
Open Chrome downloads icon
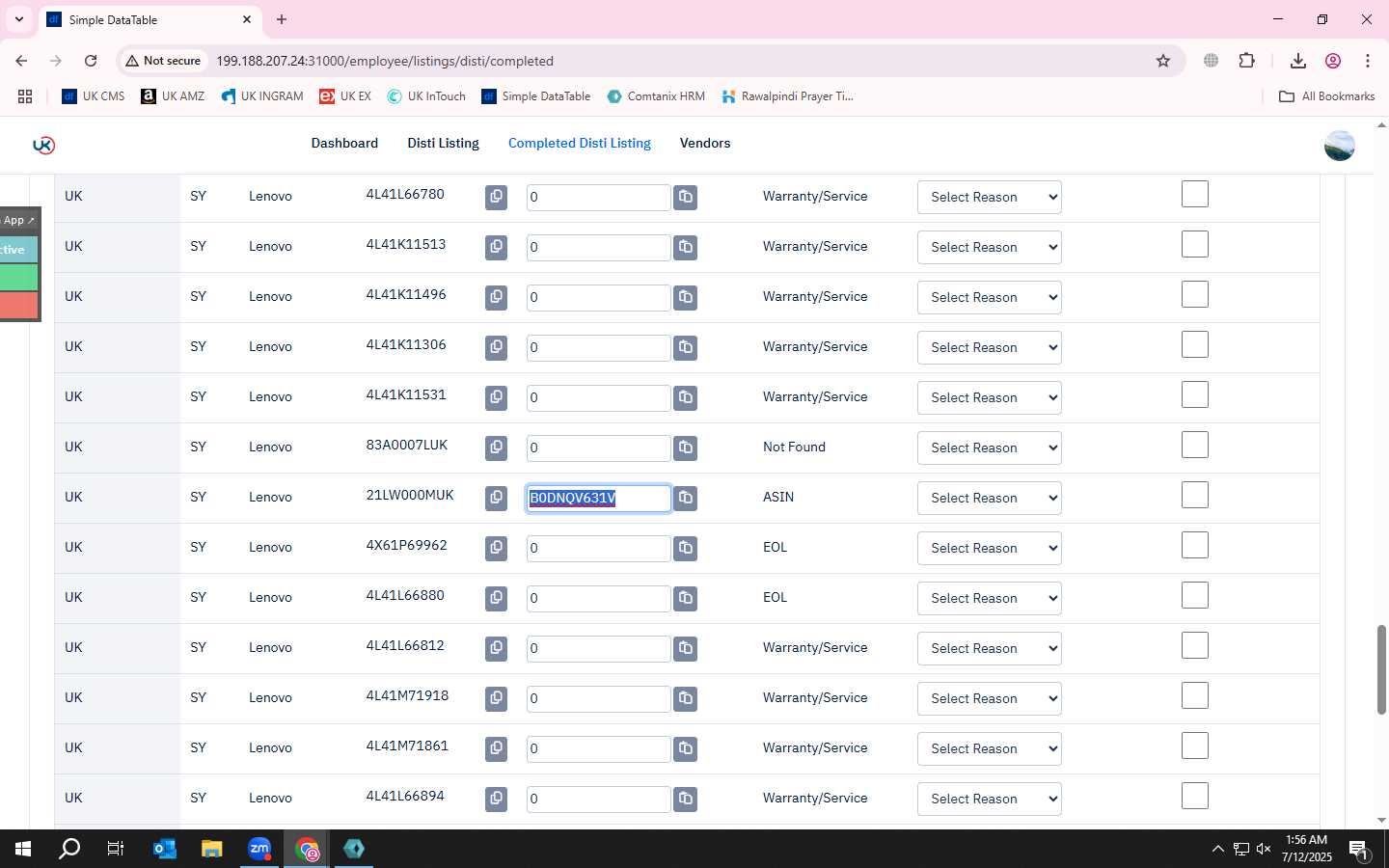(x=1297, y=61)
